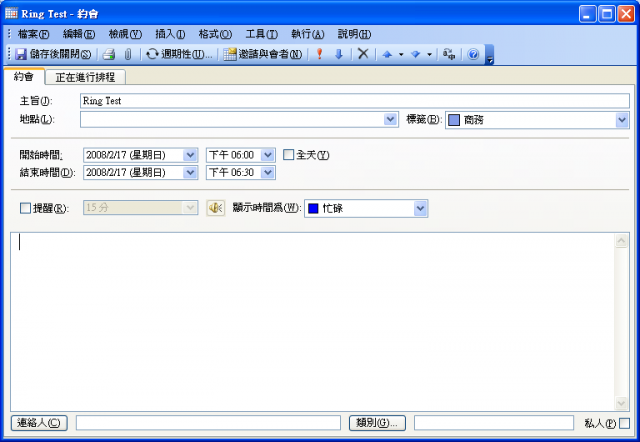Screen dimensions: 640x442
Task: Expand the Show time as (忙碌) dropdown
Action: click(x=420, y=209)
